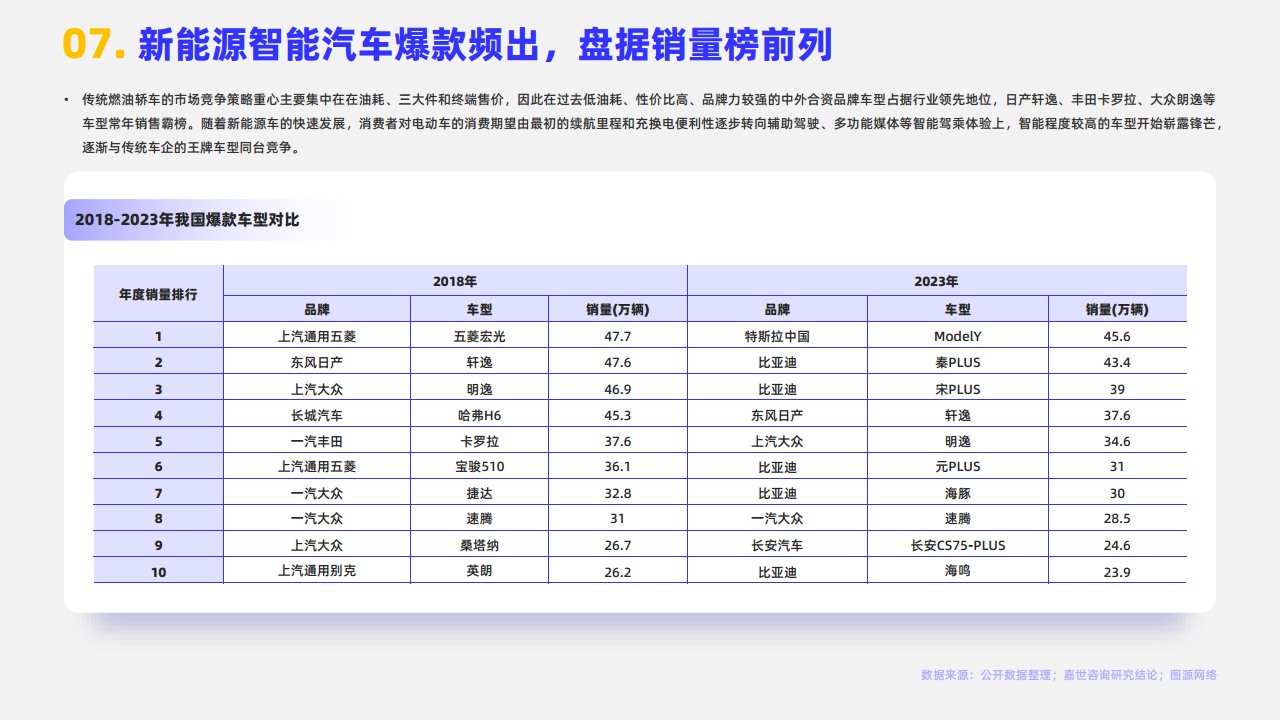Click the 2023年 column group header
1280x720 pixels.
(x=937, y=281)
